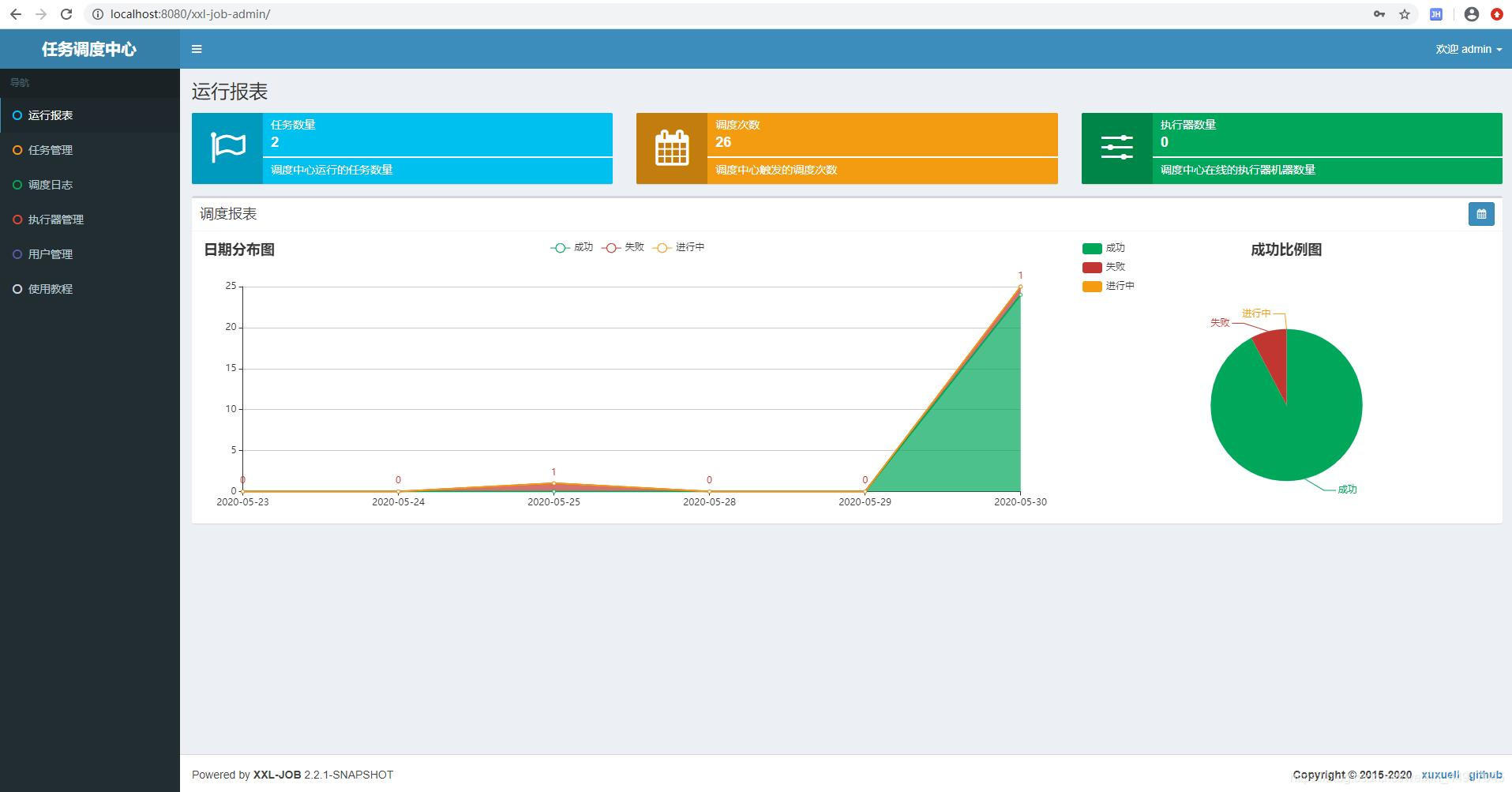Image resolution: width=1512 pixels, height=792 pixels.
Task: Click the 成功比例图 chart title
Action: (1286, 250)
